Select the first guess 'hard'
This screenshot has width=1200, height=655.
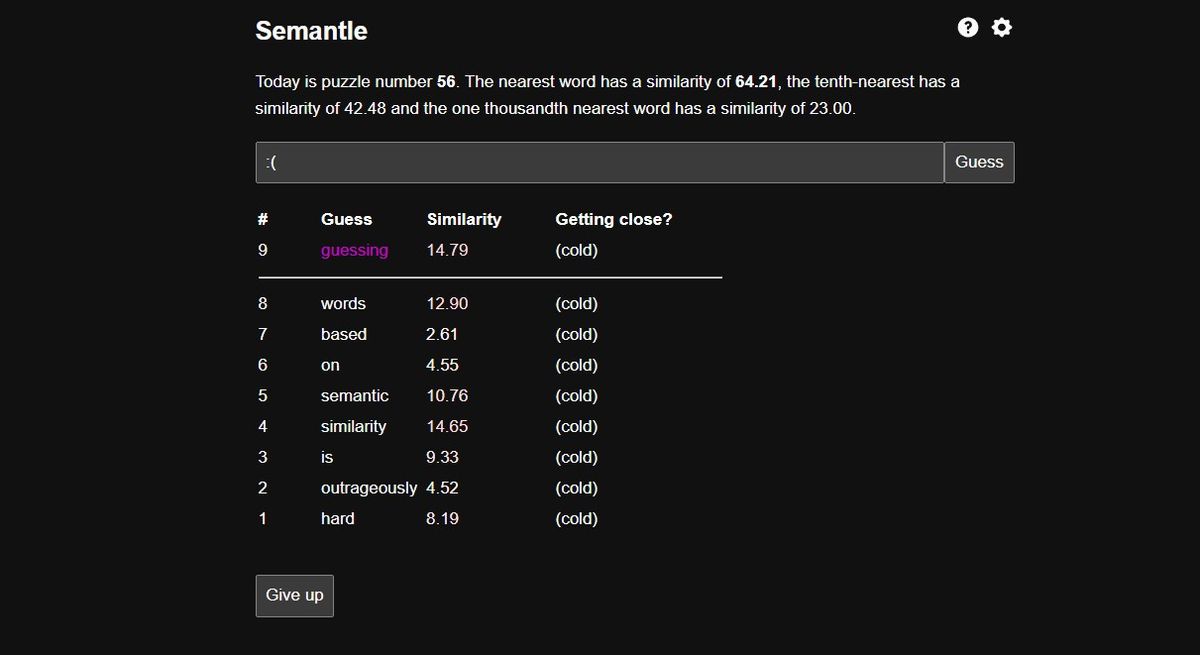click(x=337, y=518)
